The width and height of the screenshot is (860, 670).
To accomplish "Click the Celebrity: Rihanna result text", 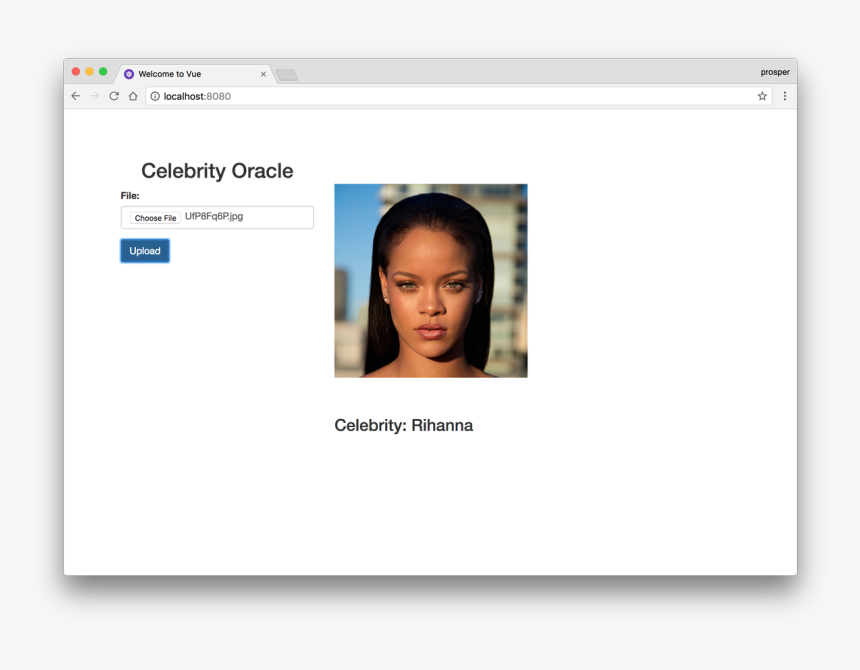I will click(x=403, y=425).
